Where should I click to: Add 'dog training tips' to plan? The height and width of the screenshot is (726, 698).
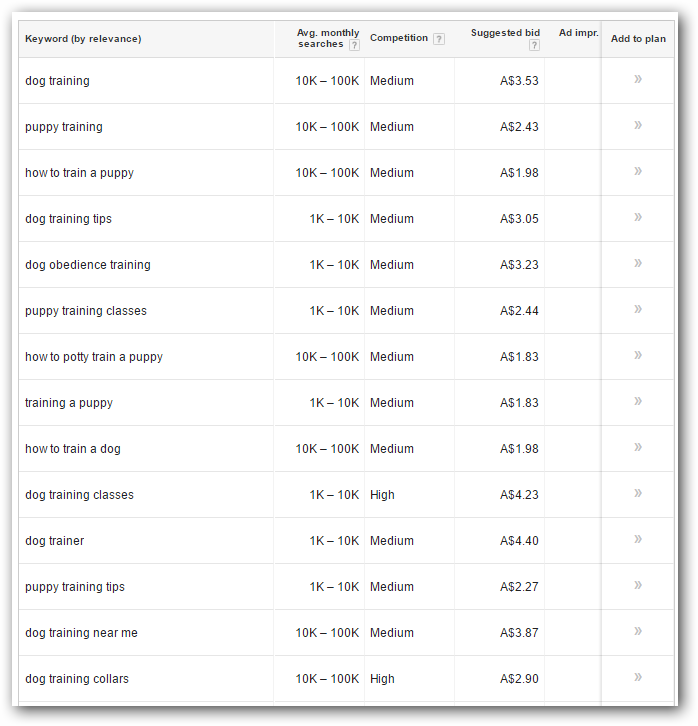click(637, 217)
